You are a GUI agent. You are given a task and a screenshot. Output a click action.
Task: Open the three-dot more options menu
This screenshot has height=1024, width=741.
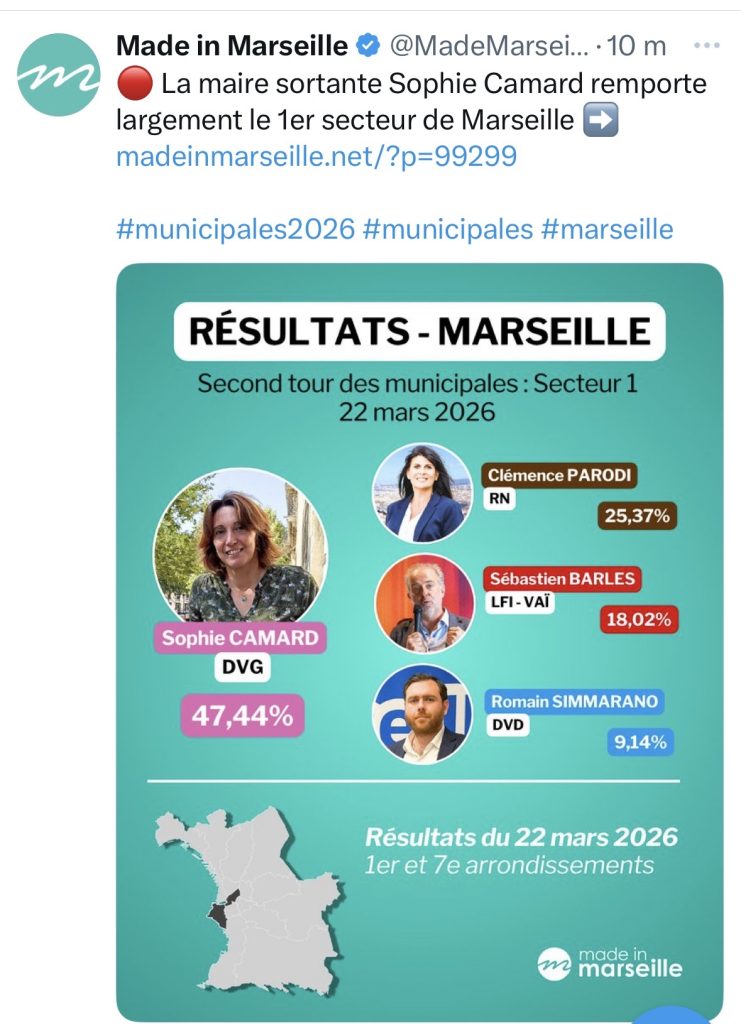tap(706, 46)
